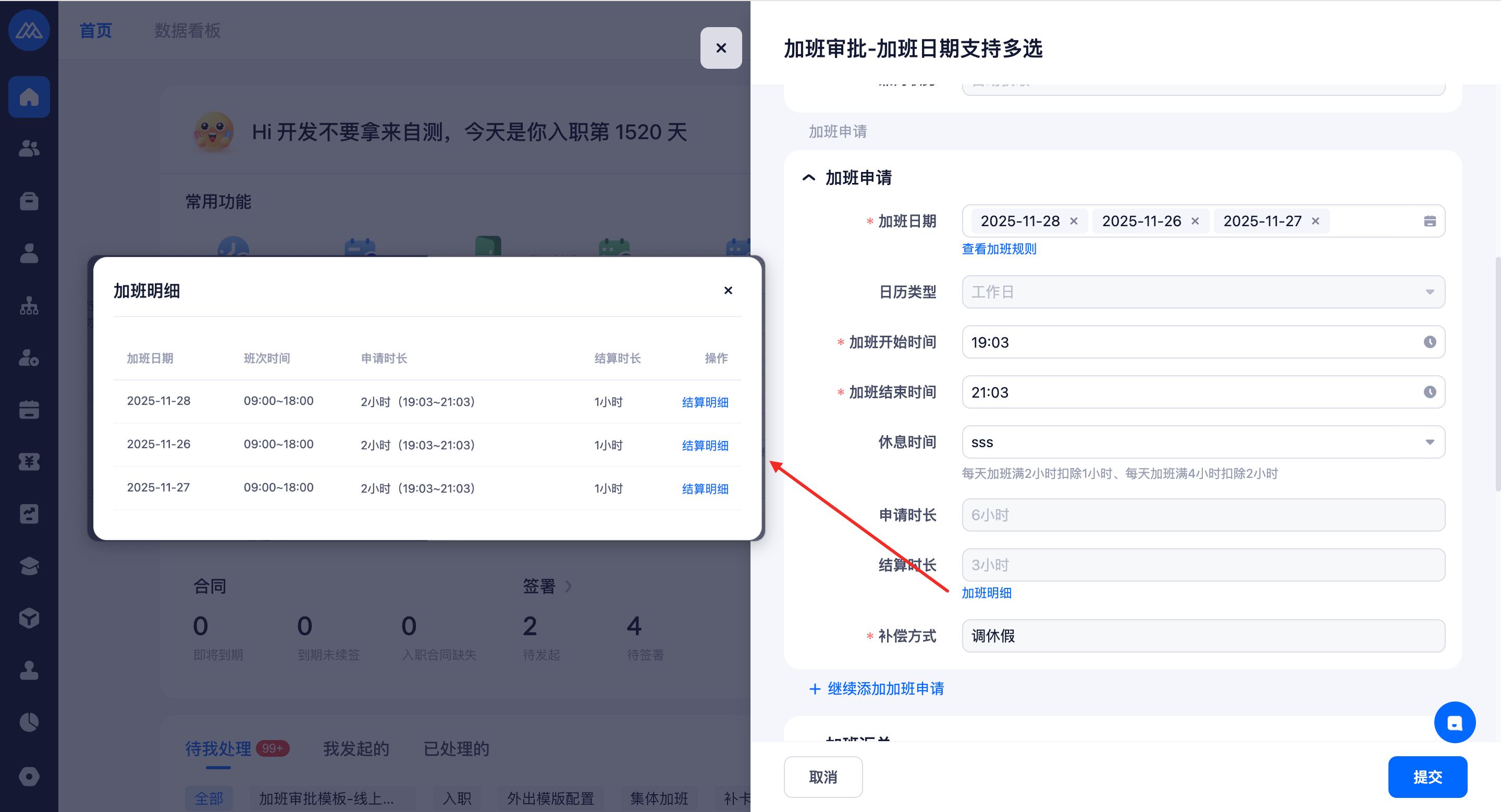This screenshot has width=1501, height=812.
Task: Click the 补偿方式 input field
Action: (x=1203, y=635)
